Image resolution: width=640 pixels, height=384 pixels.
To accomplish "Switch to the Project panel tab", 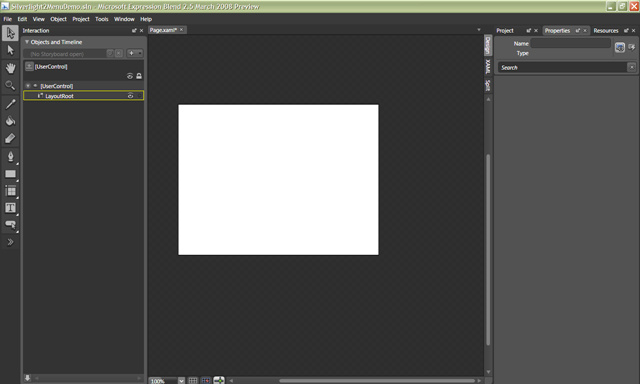I will pos(505,31).
